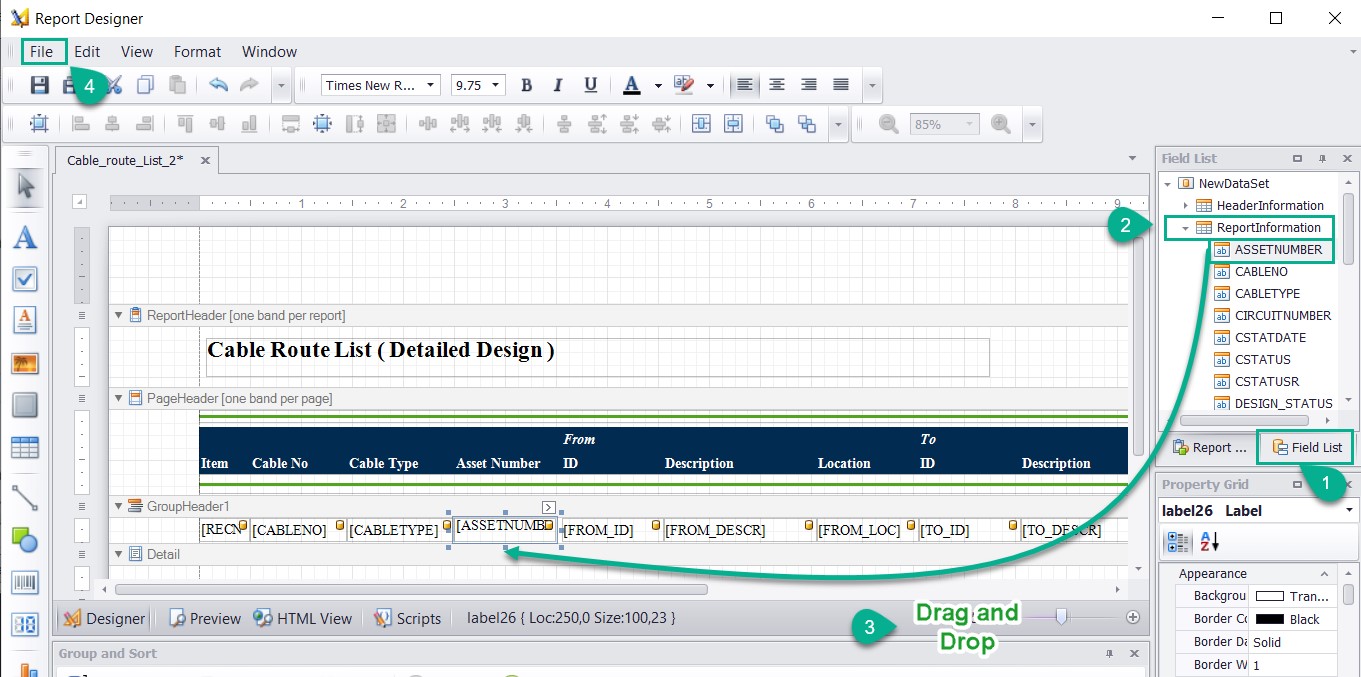Open the Field List panel tab
Image resolution: width=1361 pixels, height=677 pixels.
point(1307,447)
